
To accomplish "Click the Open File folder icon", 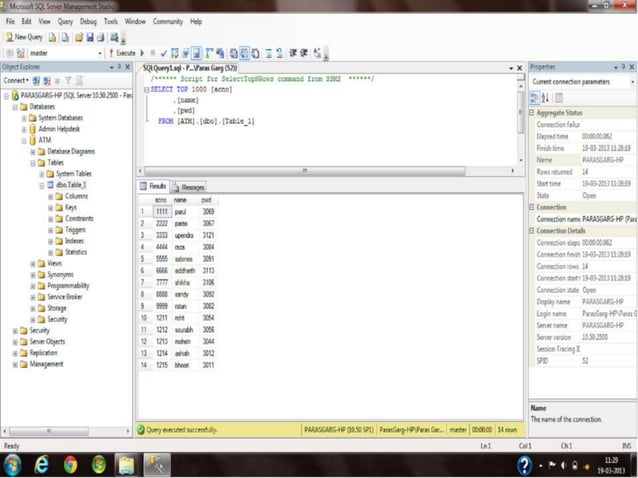I will pos(77,36).
